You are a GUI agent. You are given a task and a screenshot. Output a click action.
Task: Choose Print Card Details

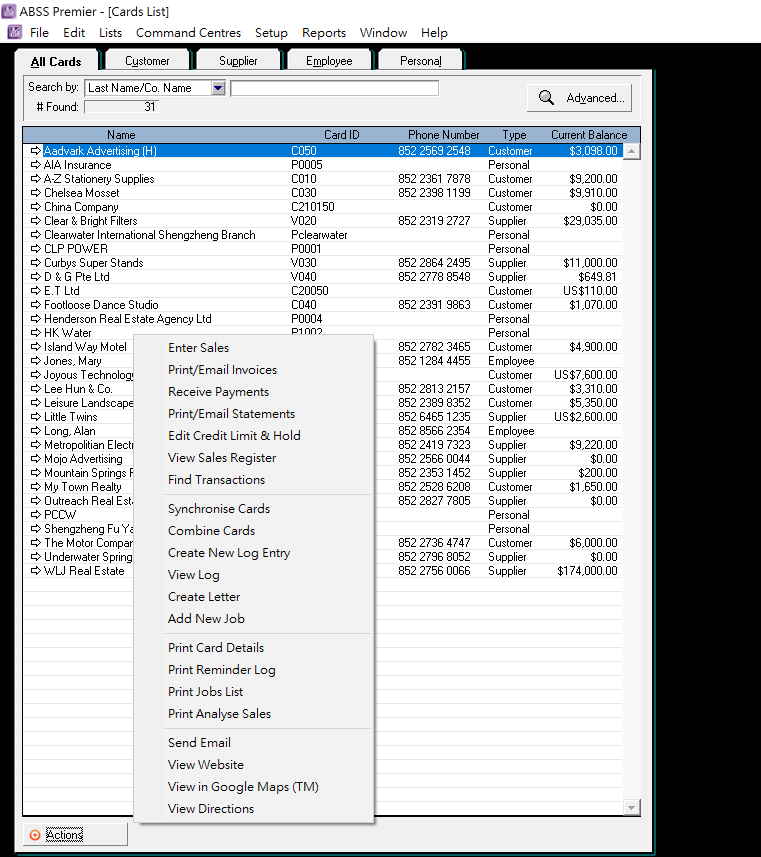(x=216, y=648)
